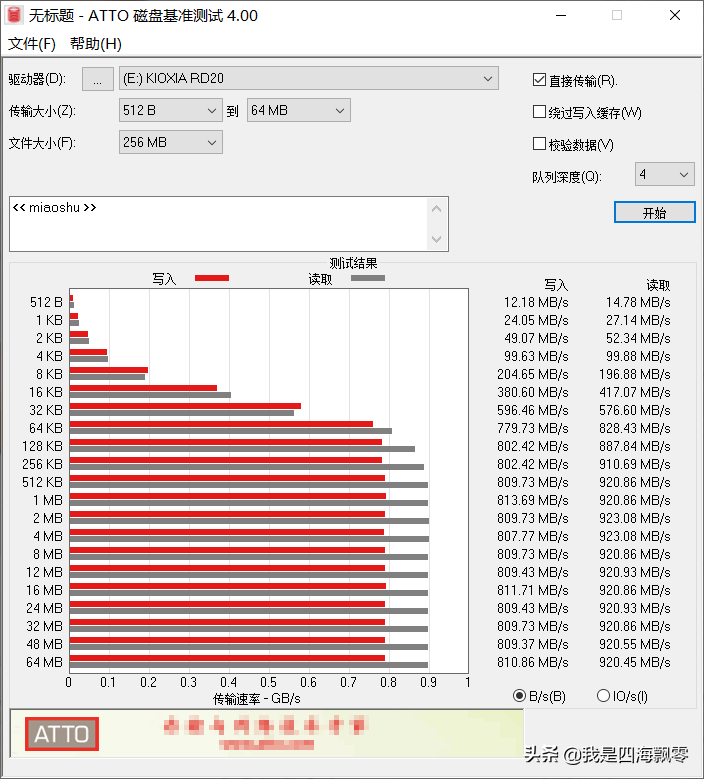The width and height of the screenshot is (704, 779).
Task: Open the 文件(F) menu
Action: tap(32, 44)
